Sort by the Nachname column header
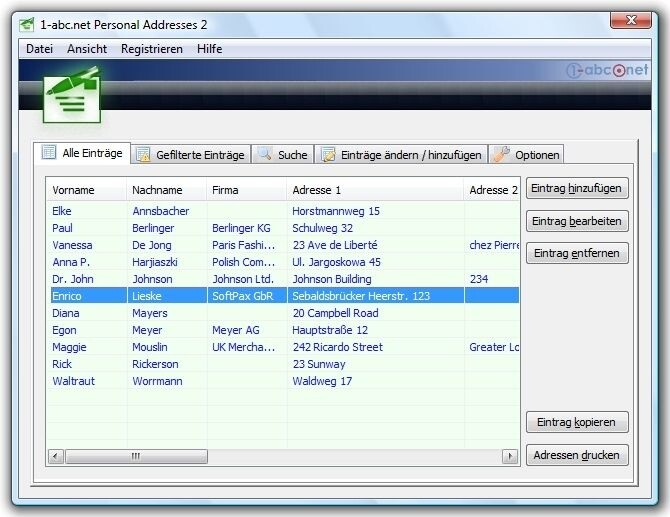670x517 pixels. tap(167, 190)
